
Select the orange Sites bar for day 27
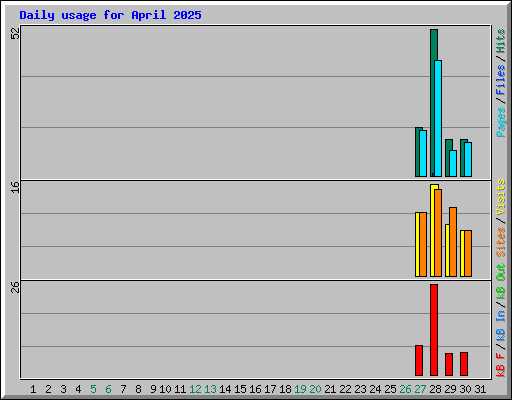coord(423,244)
